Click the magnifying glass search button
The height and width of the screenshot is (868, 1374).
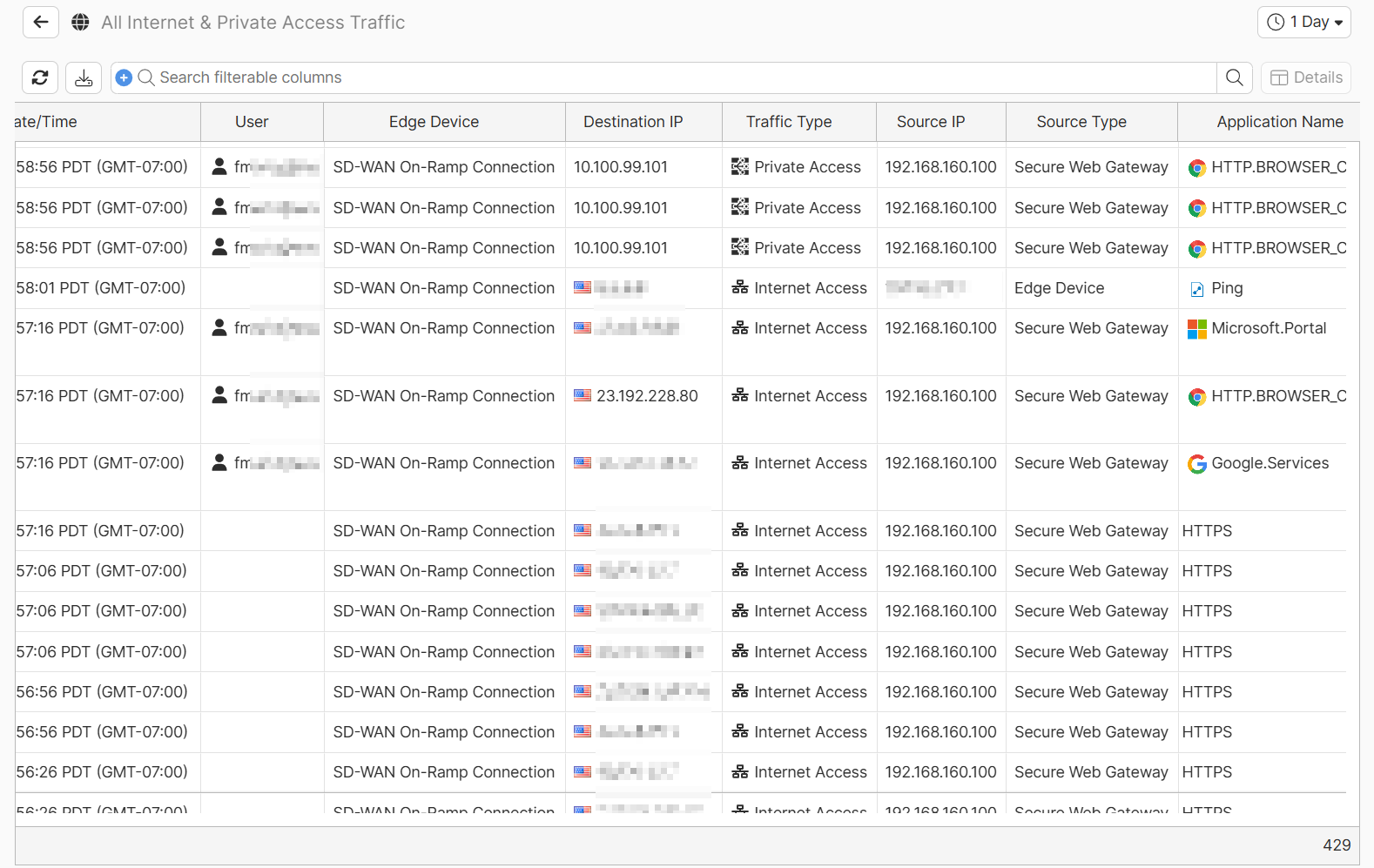point(1234,77)
